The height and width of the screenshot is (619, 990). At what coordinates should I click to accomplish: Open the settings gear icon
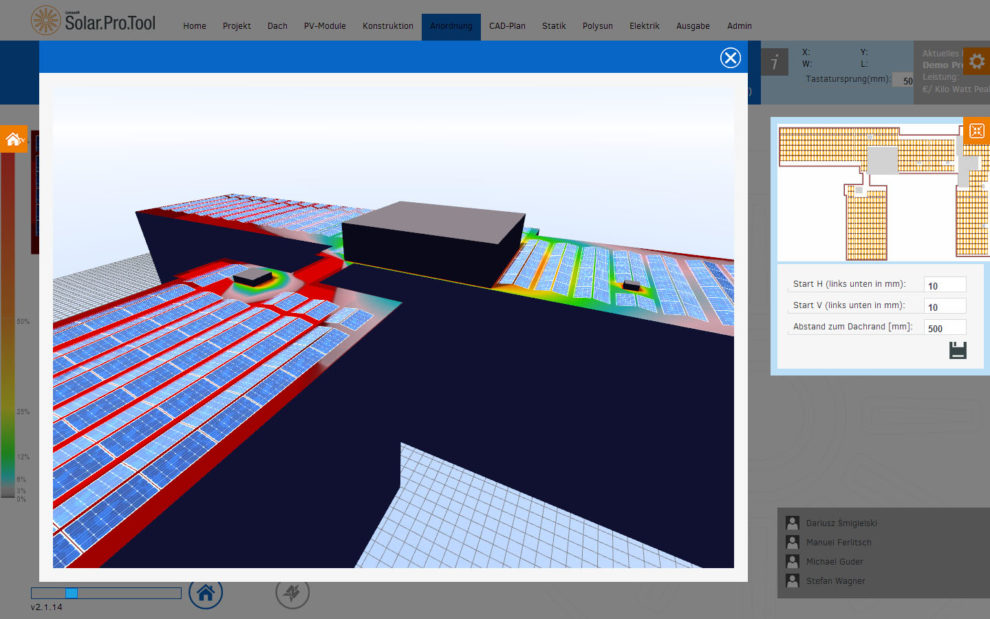click(x=976, y=61)
